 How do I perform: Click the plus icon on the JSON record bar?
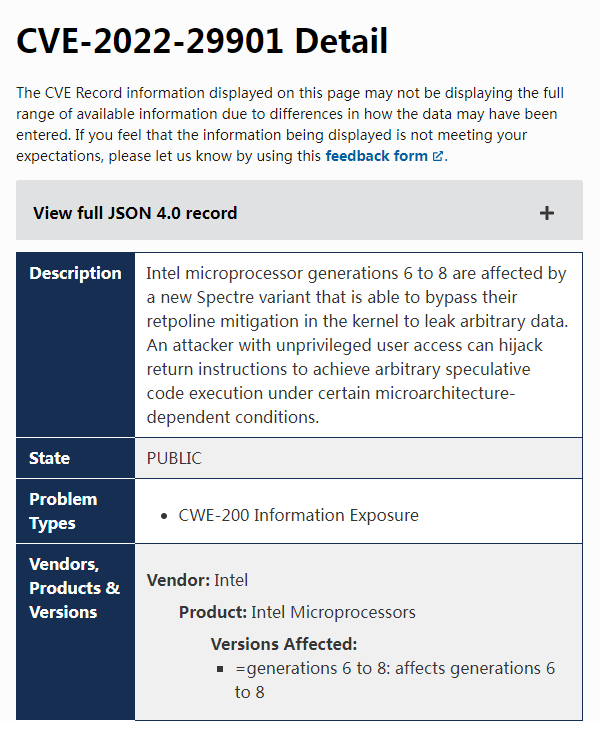click(547, 213)
